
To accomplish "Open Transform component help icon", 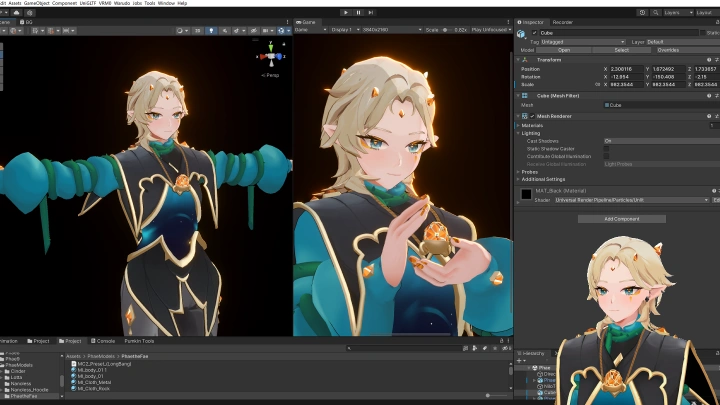I will click(709, 60).
